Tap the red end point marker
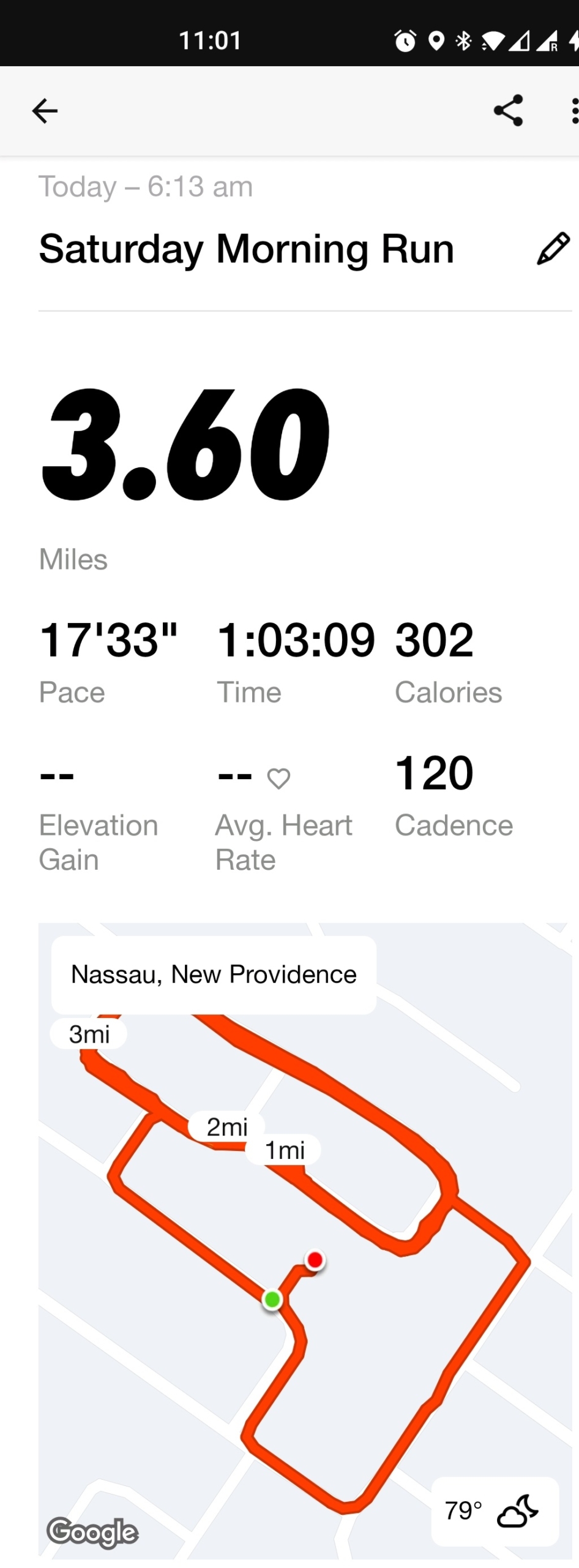Screen dimensions: 579x1568 (x=315, y=1260)
